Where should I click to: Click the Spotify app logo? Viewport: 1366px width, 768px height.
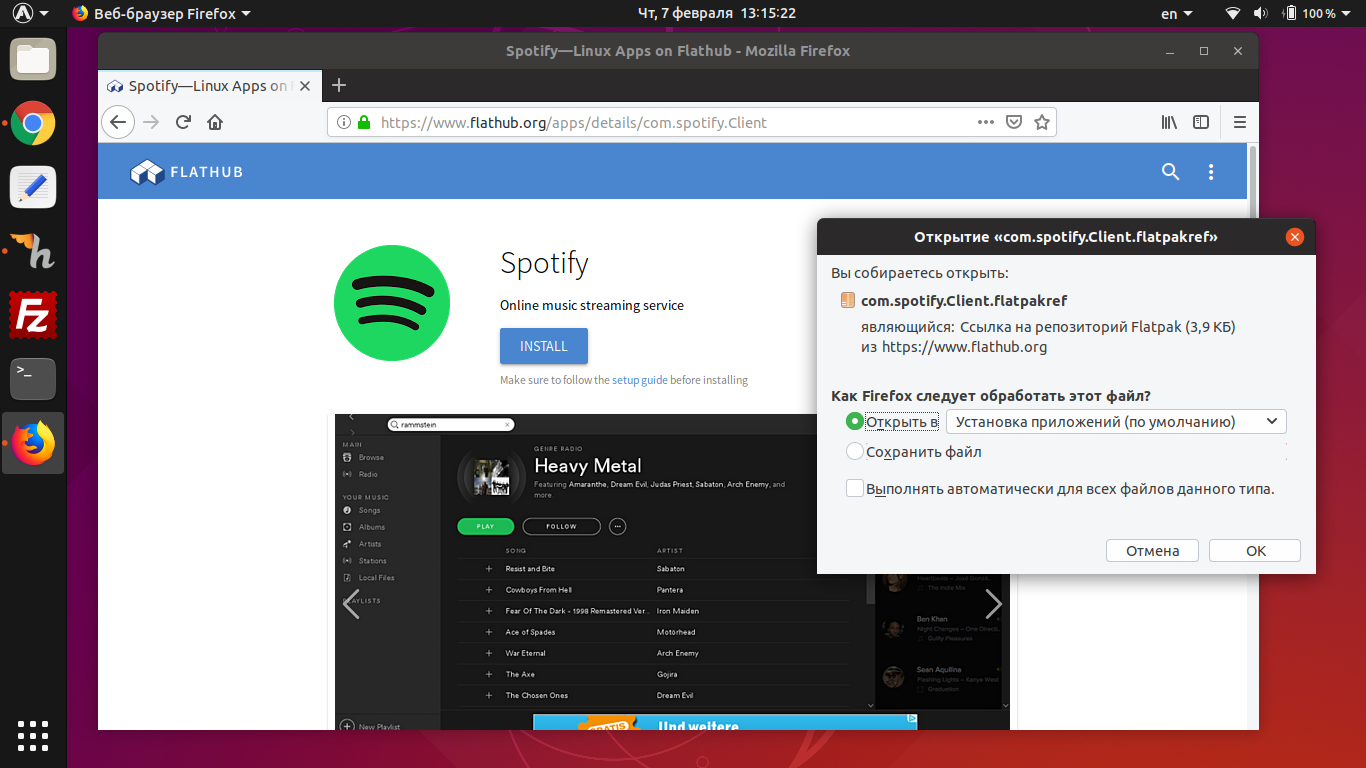tap(392, 303)
